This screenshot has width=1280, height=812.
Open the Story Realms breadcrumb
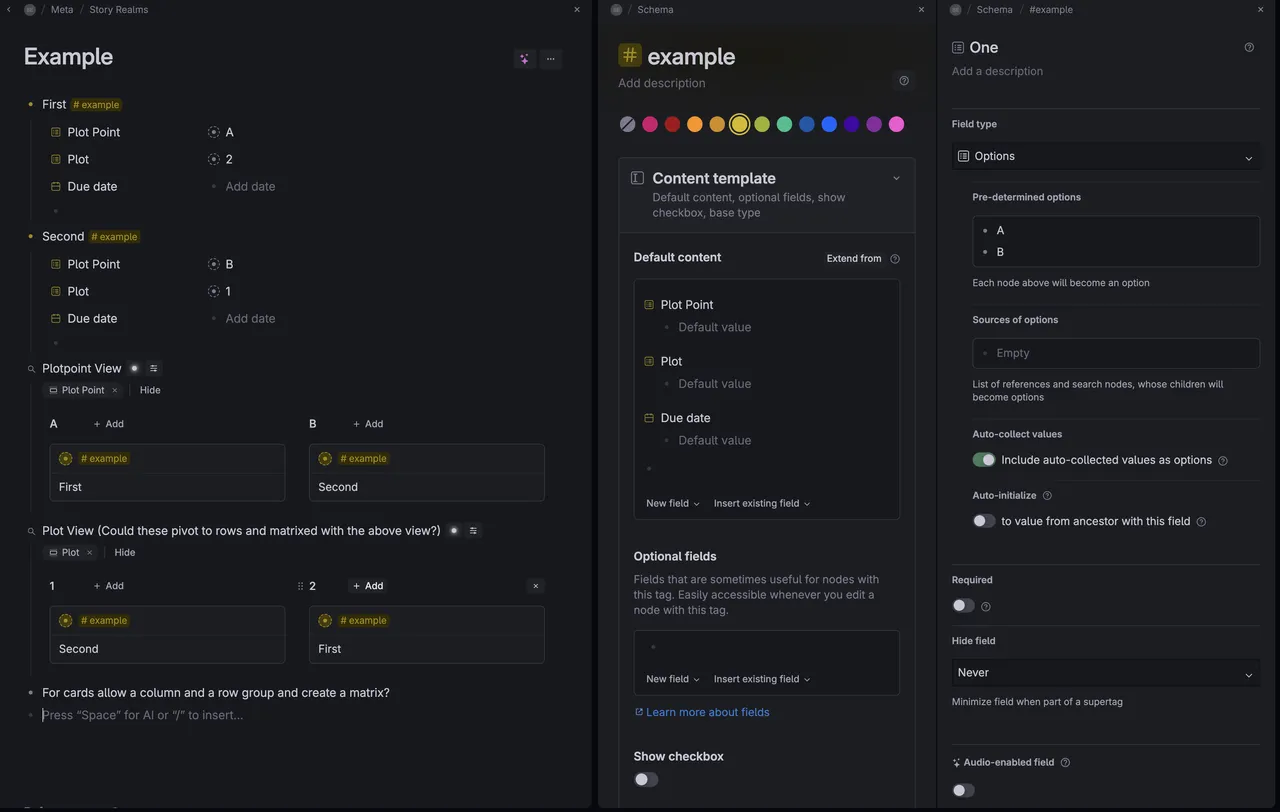(118, 9)
